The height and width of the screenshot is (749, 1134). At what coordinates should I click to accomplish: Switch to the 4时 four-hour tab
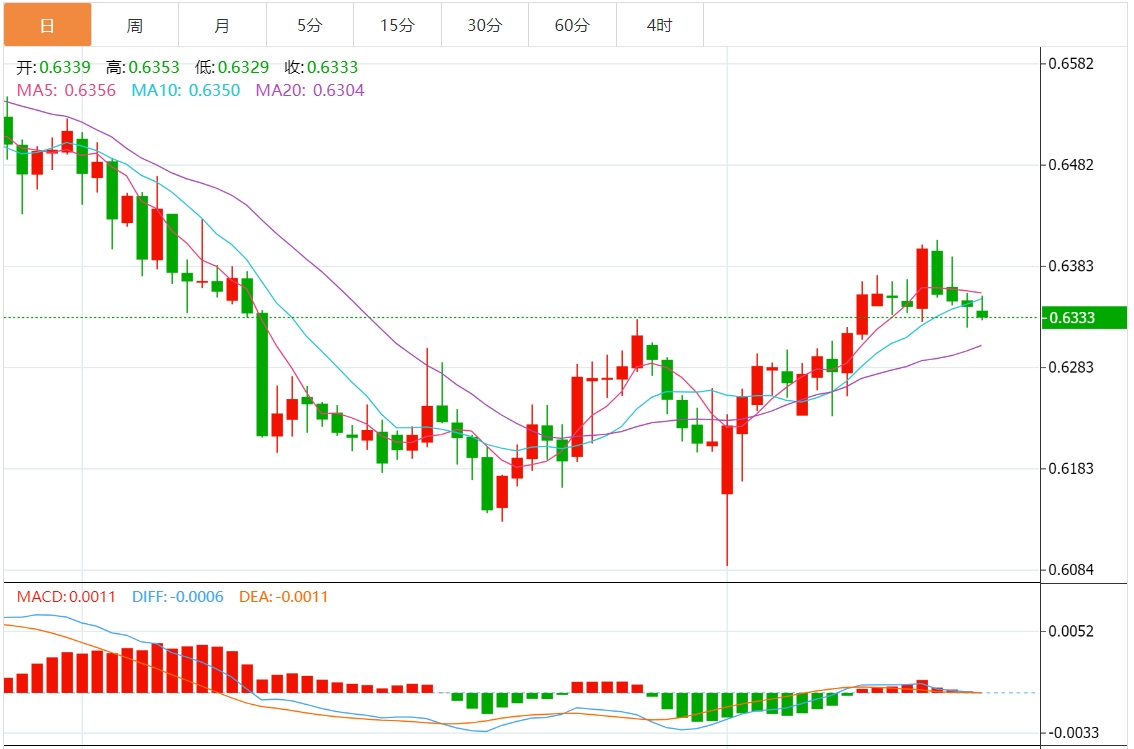pos(660,25)
